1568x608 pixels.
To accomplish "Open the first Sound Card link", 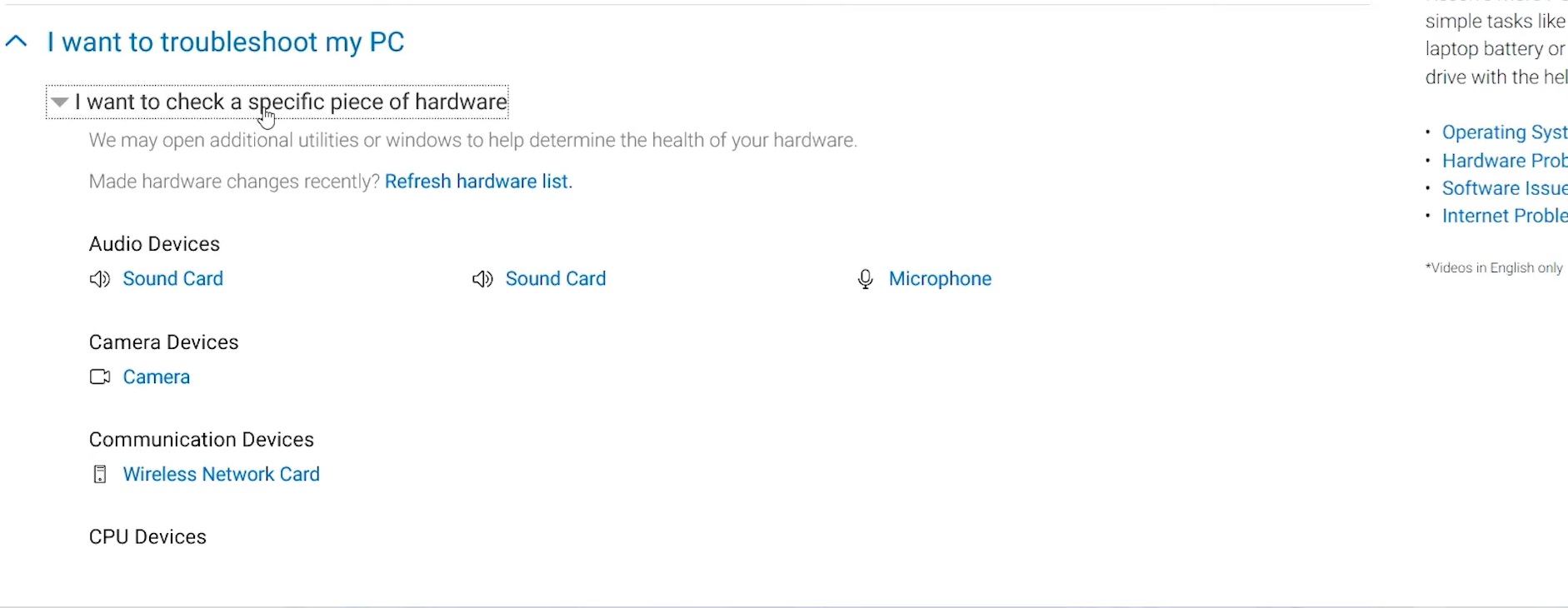I will coord(172,279).
